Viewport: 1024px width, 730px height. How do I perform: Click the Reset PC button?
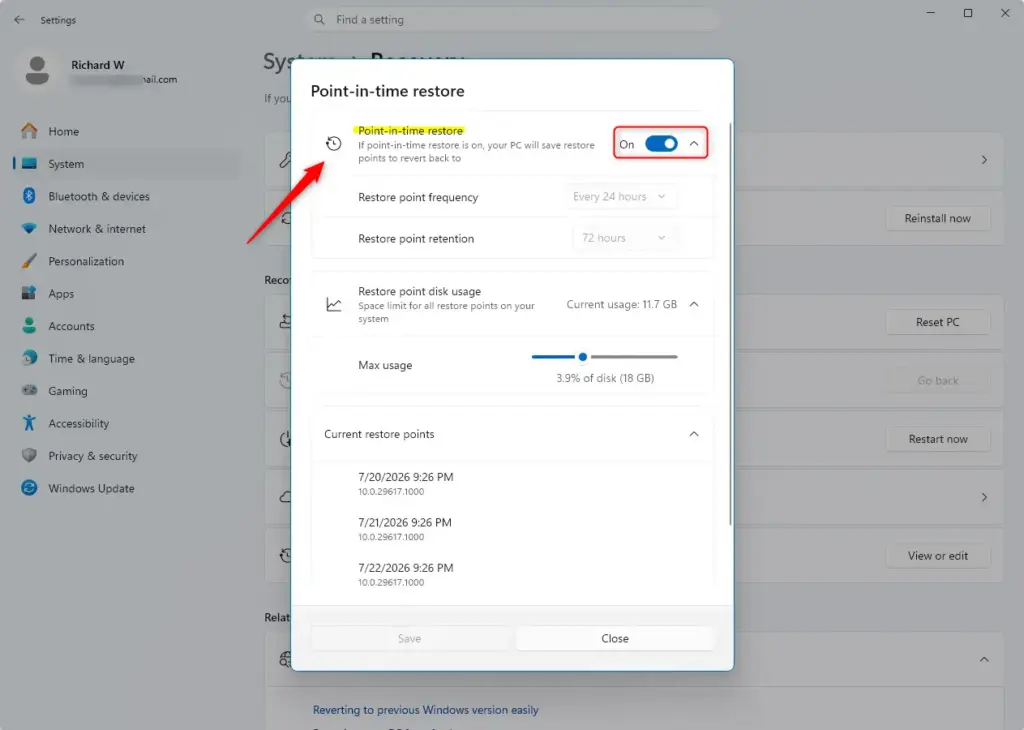[x=937, y=322]
